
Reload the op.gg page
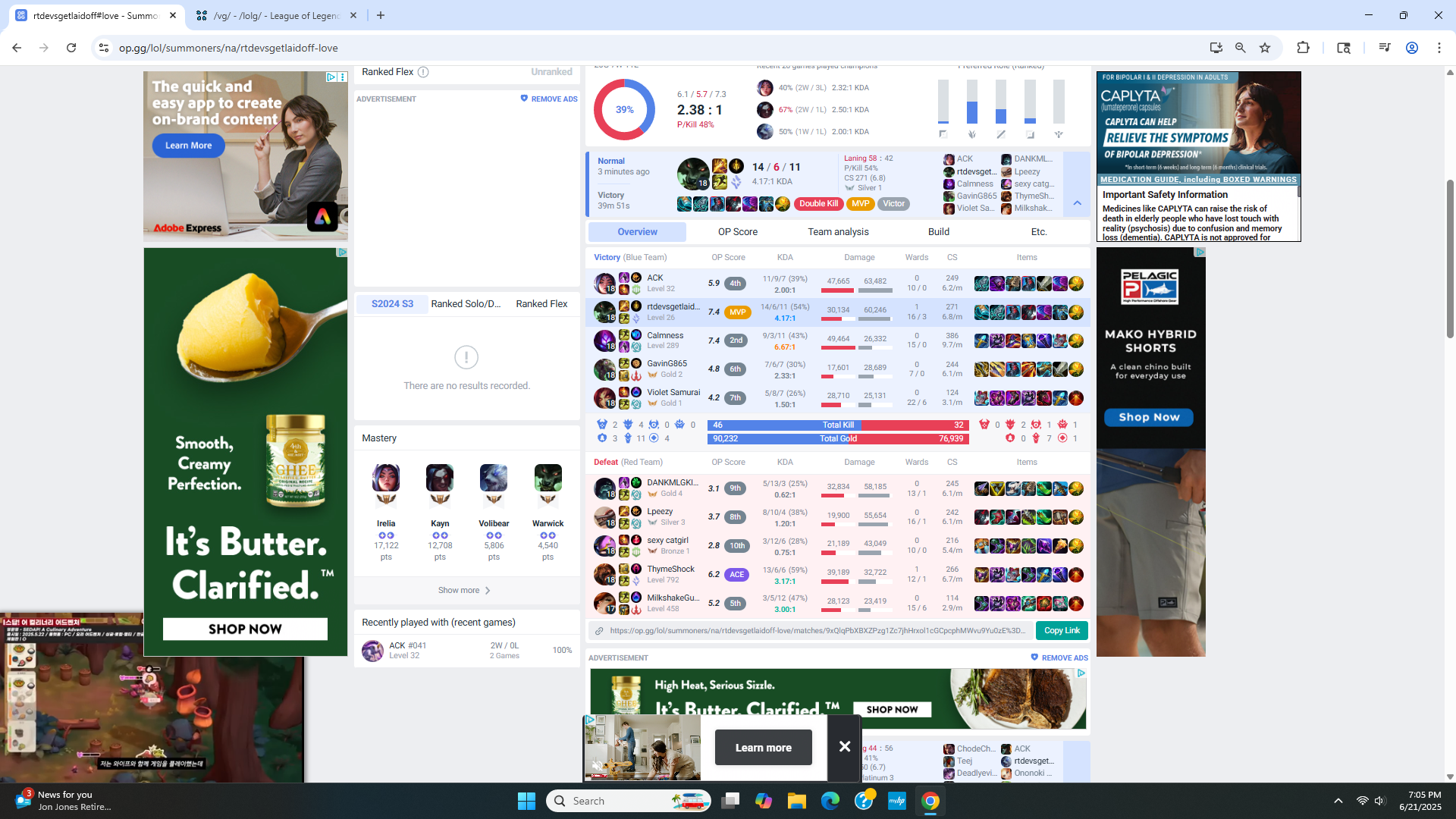tap(71, 48)
